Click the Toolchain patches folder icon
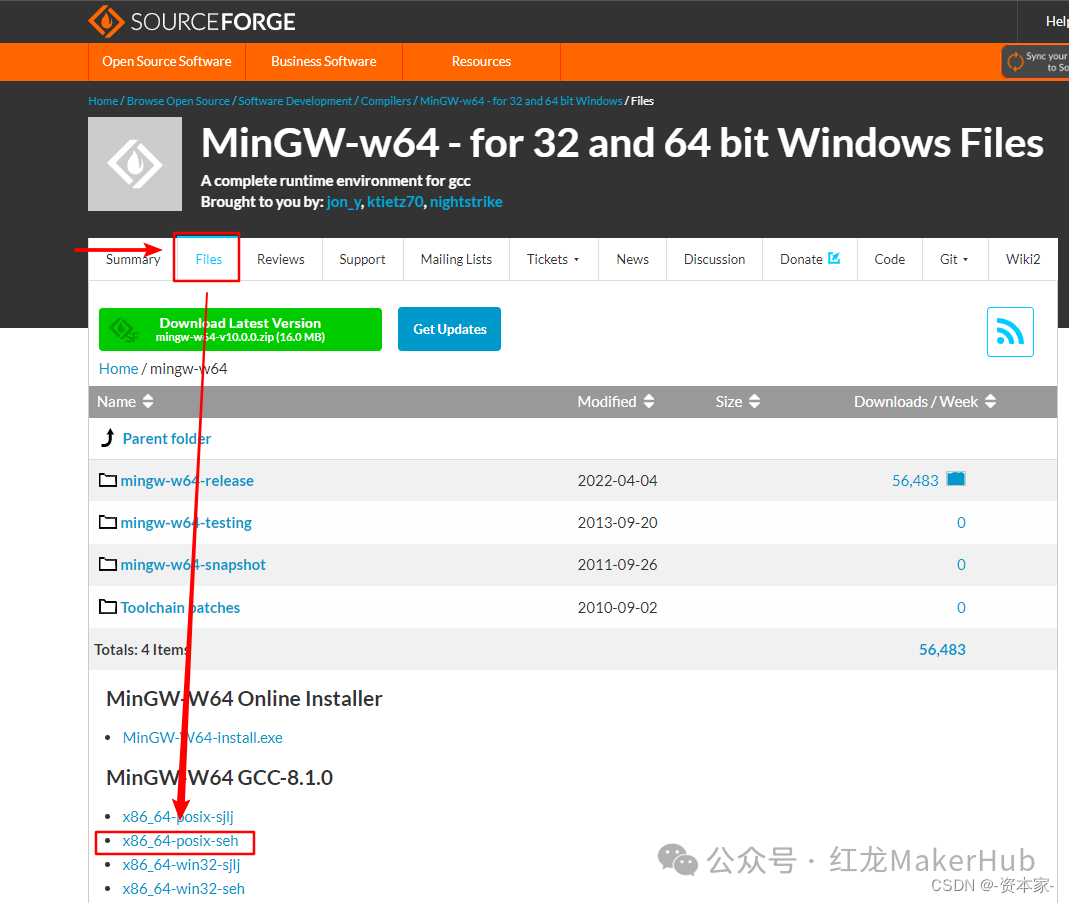 (x=108, y=606)
